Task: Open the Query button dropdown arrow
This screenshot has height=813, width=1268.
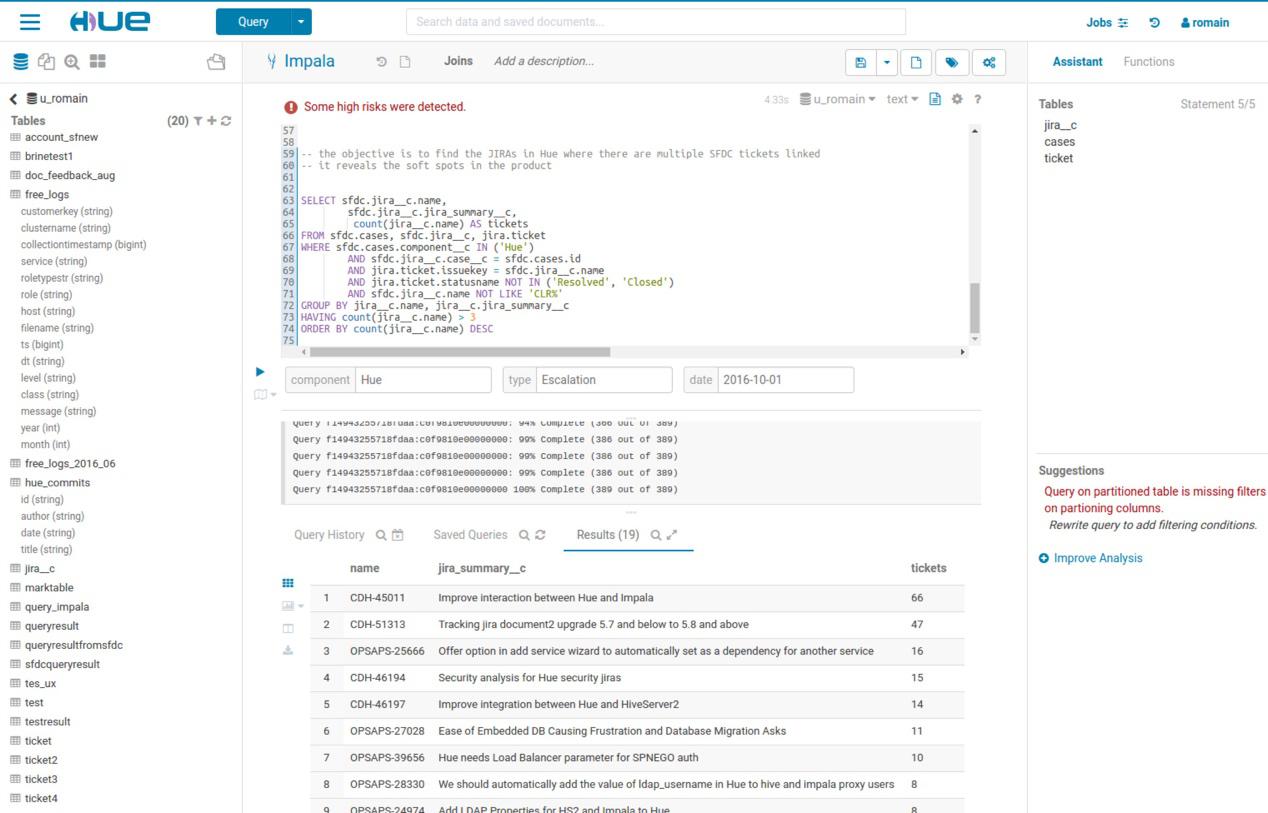Action: click(300, 22)
